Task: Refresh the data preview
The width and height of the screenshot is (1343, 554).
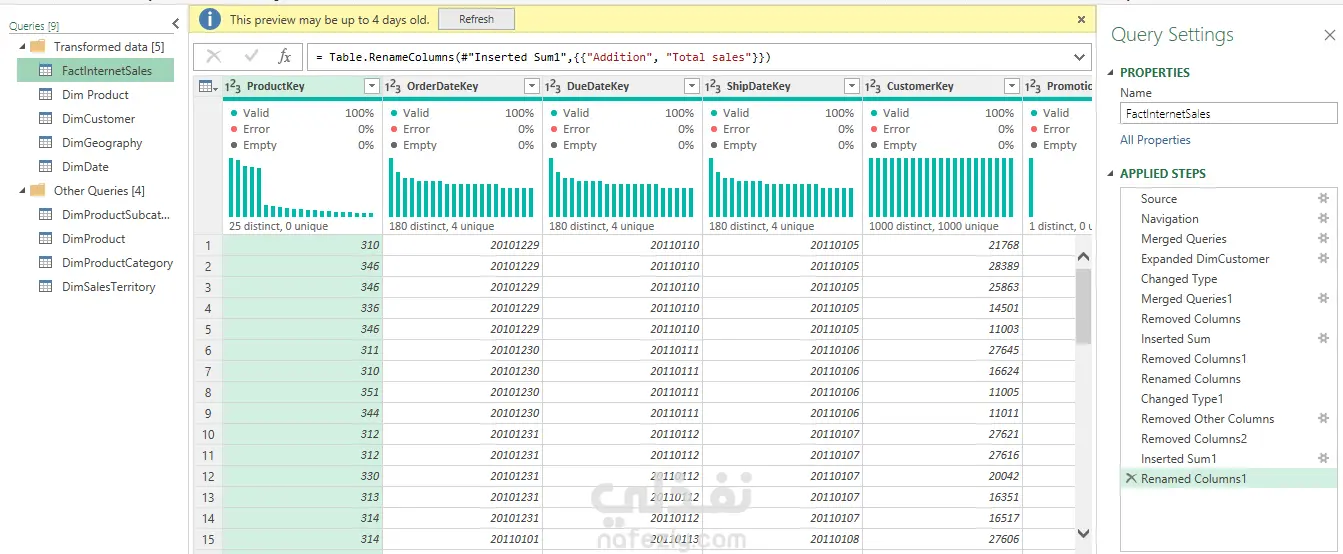Action: 476,19
